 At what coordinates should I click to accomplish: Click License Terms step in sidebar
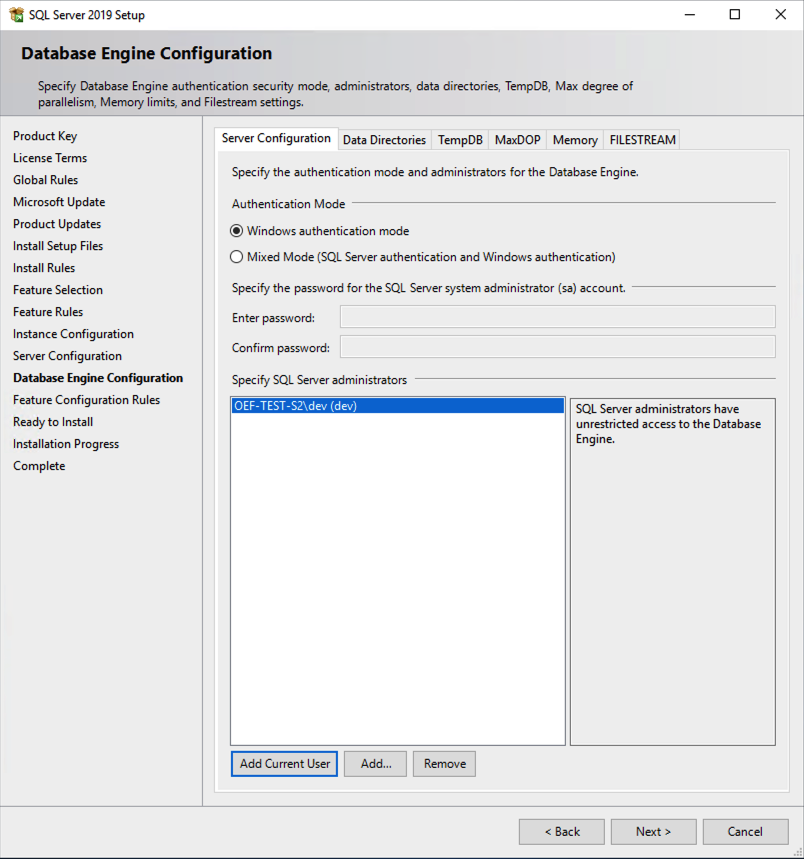coord(50,158)
